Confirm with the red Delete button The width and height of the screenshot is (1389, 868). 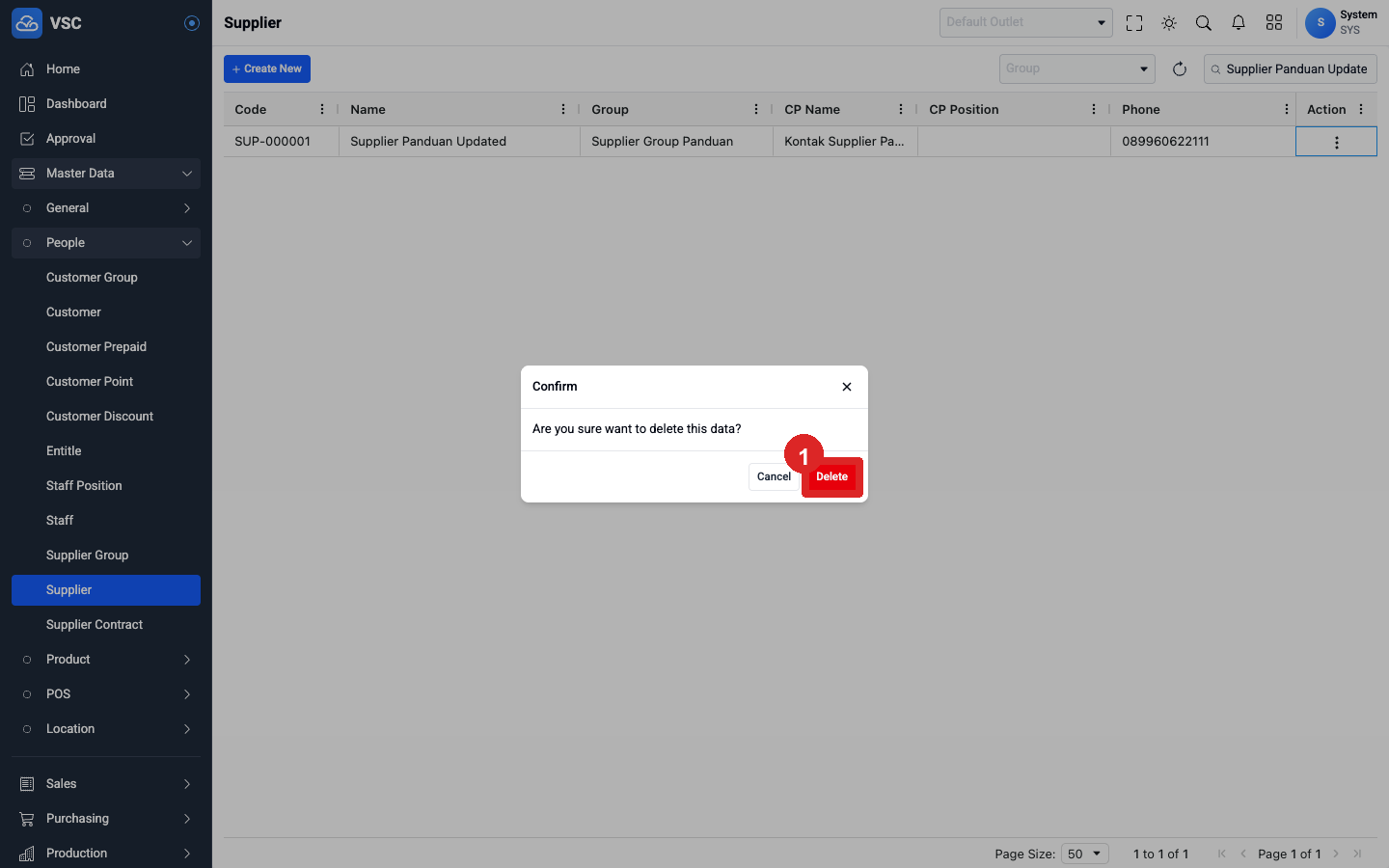pos(831,476)
